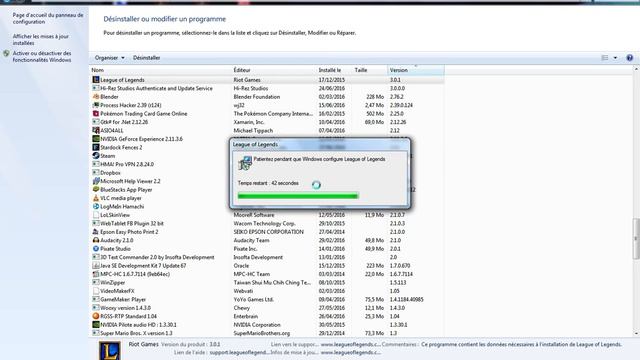Sort by the Nom column header
The height and width of the screenshot is (360, 640).
pos(161,70)
